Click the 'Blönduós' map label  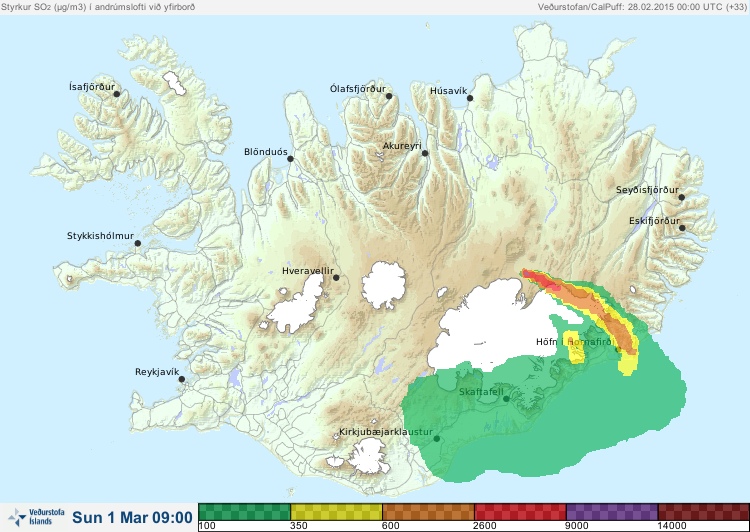click(x=265, y=152)
